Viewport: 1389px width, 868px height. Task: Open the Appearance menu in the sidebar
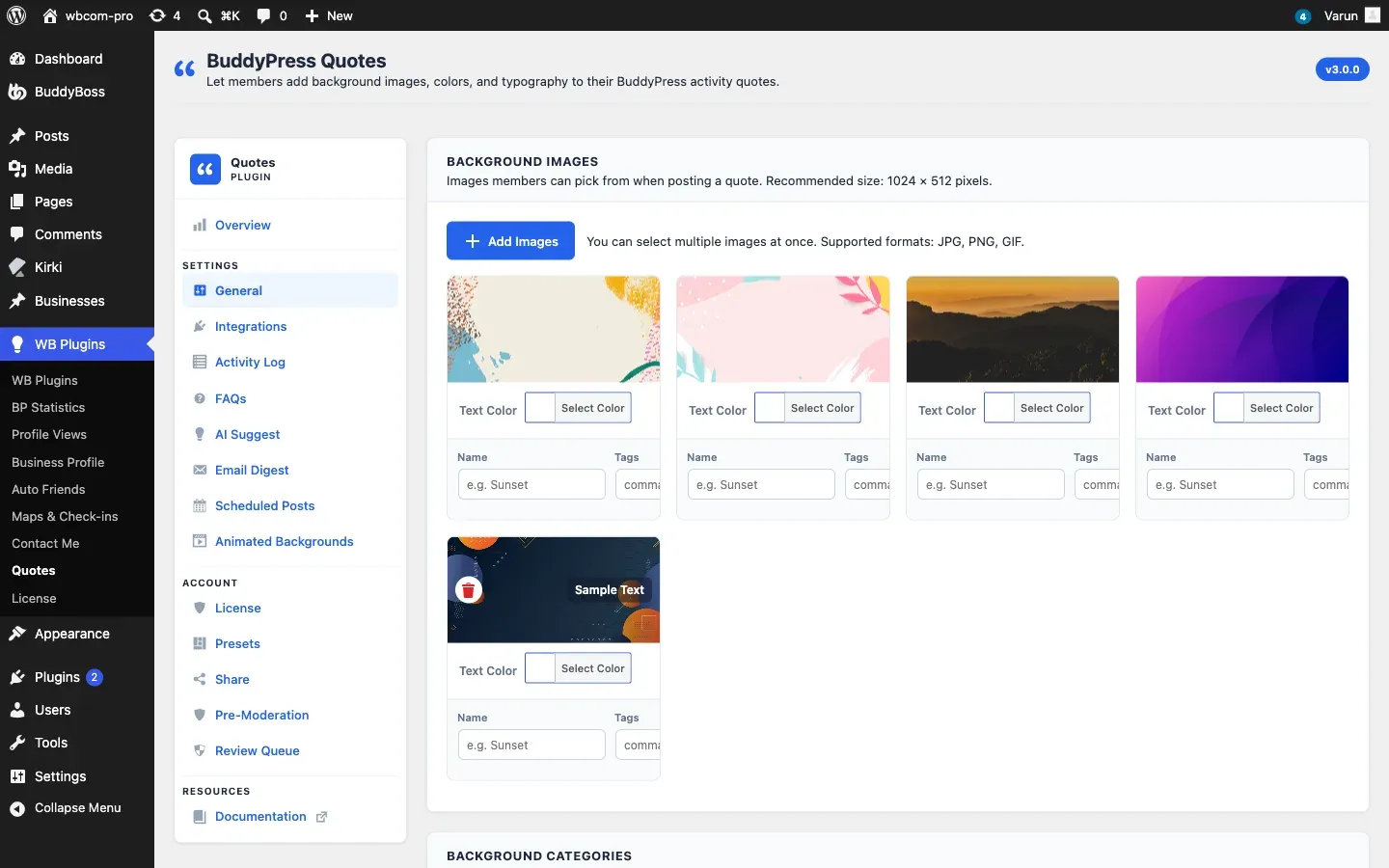[x=77, y=634]
